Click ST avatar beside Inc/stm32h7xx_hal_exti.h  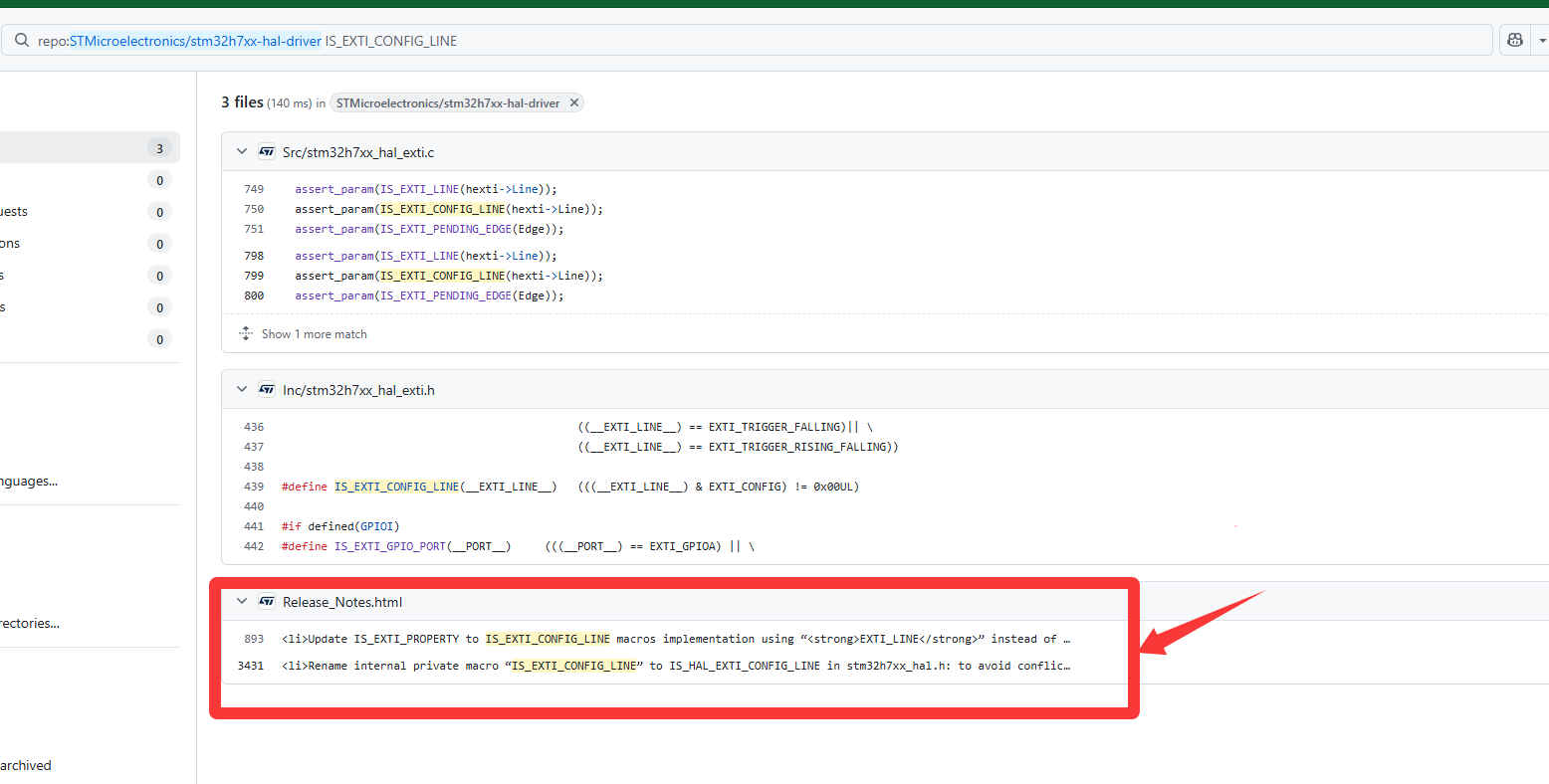click(x=267, y=390)
